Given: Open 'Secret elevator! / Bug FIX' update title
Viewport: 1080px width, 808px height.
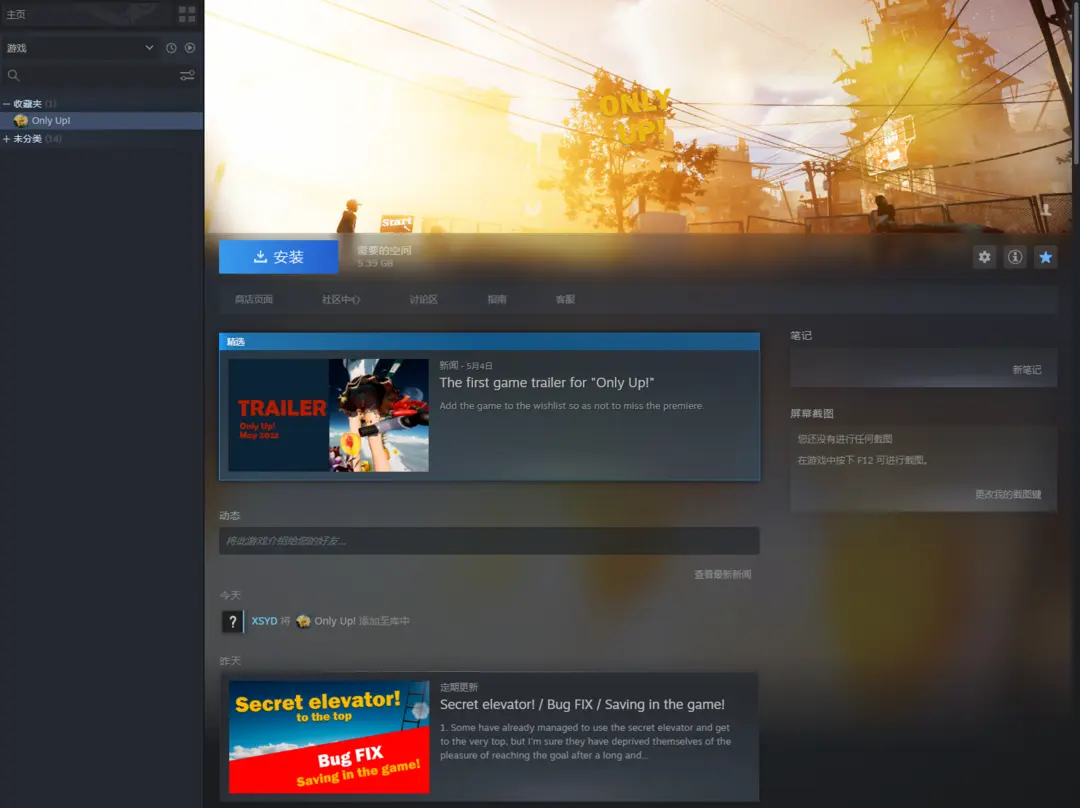Looking at the screenshot, I should pyautogui.click(x=582, y=705).
